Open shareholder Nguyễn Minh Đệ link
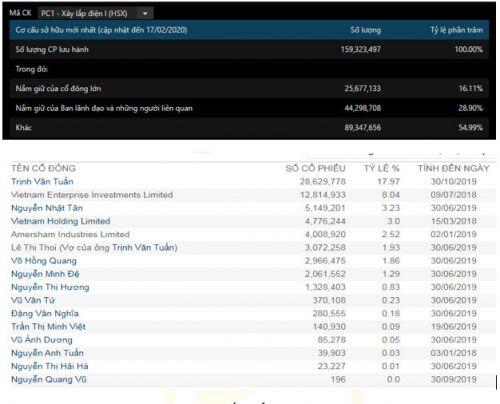 pos(45,274)
